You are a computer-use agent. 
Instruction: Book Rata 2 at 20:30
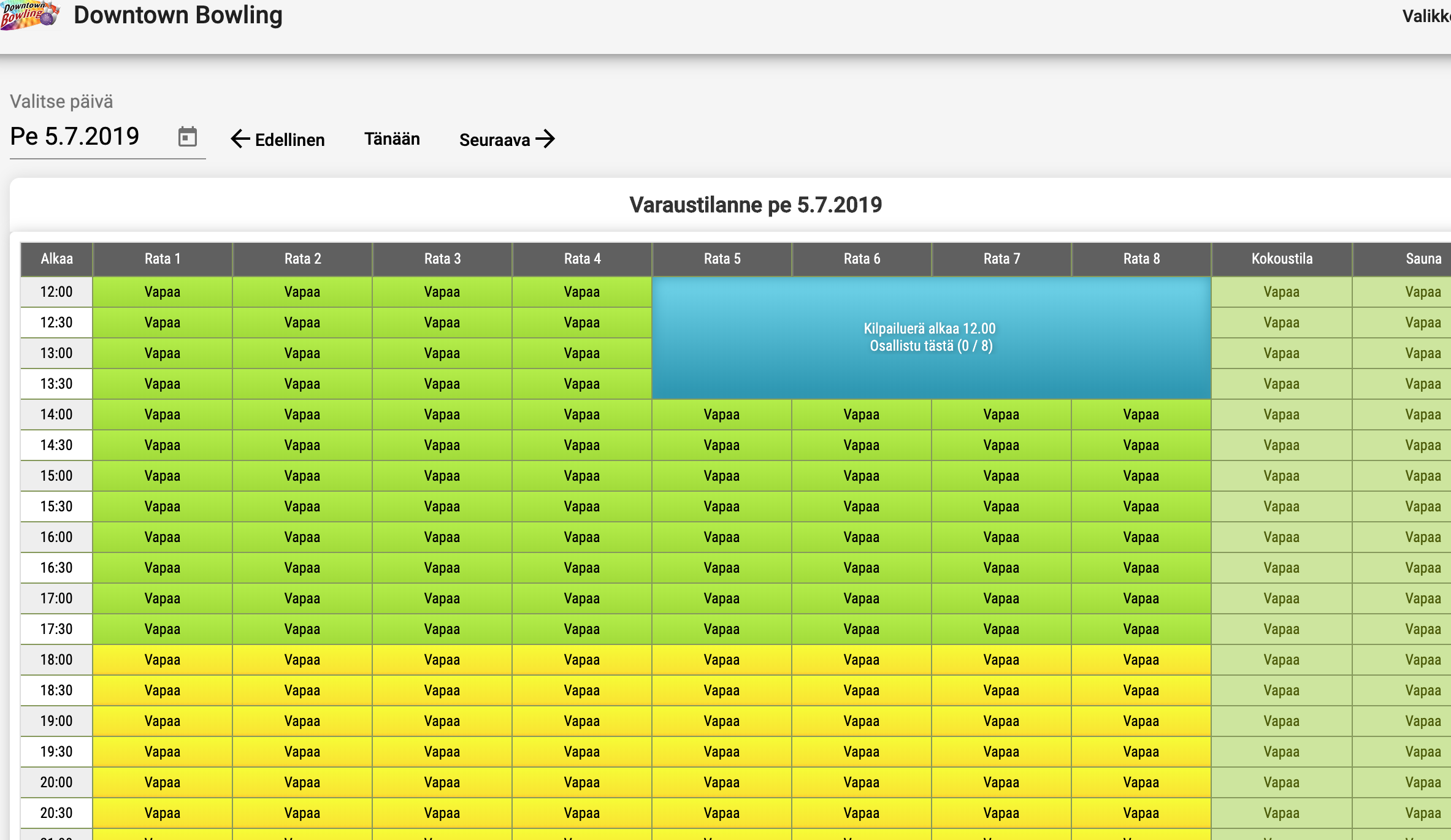pyautogui.click(x=302, y=813)
